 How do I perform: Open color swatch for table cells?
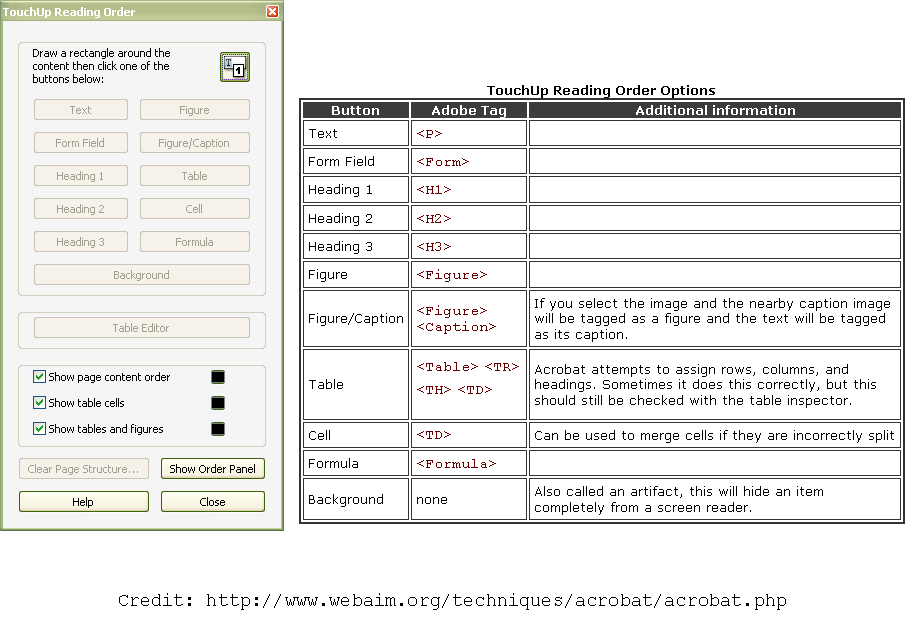click(218, 403)
